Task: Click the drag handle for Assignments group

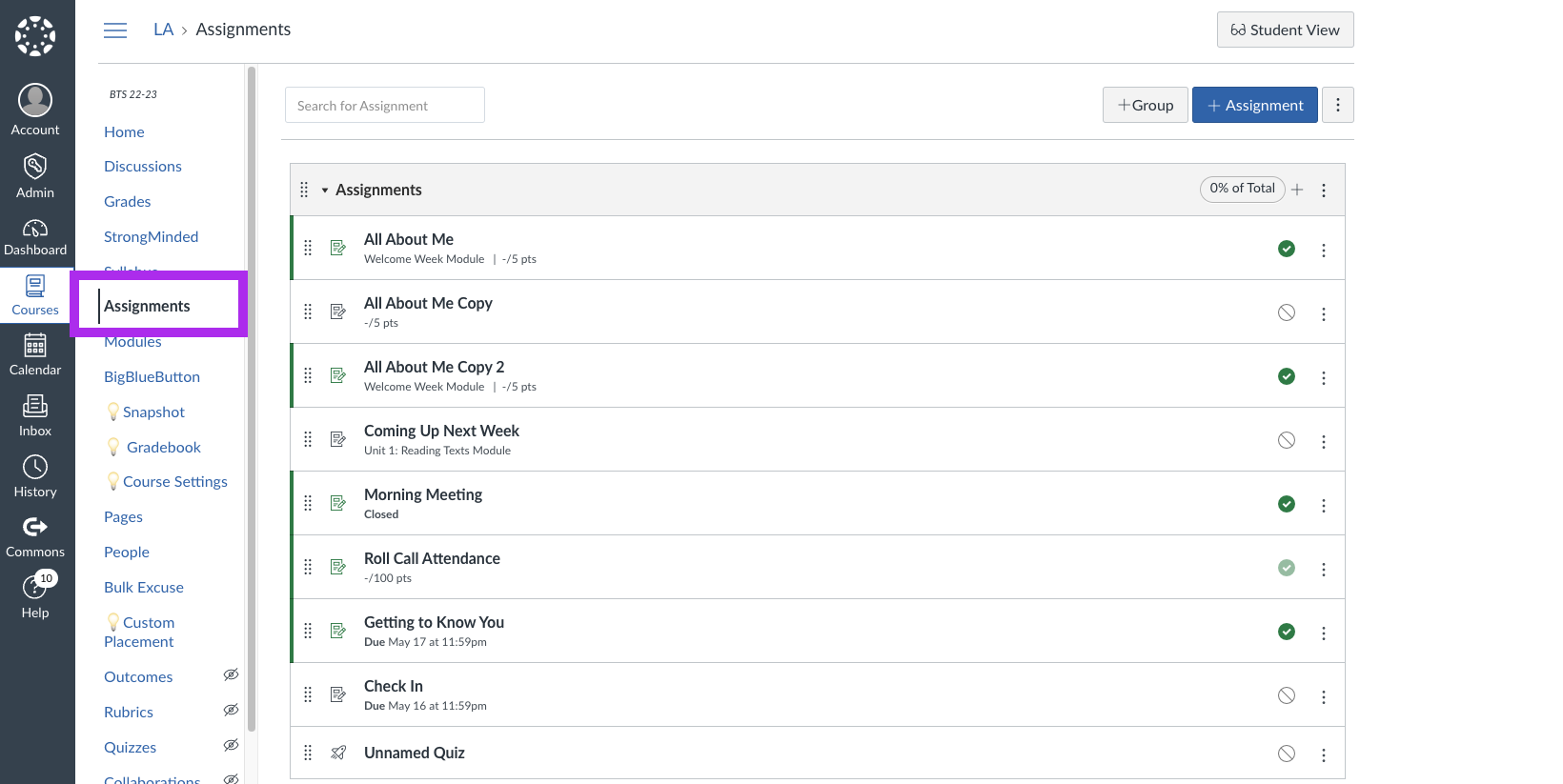Action: [x=304, y=190]
